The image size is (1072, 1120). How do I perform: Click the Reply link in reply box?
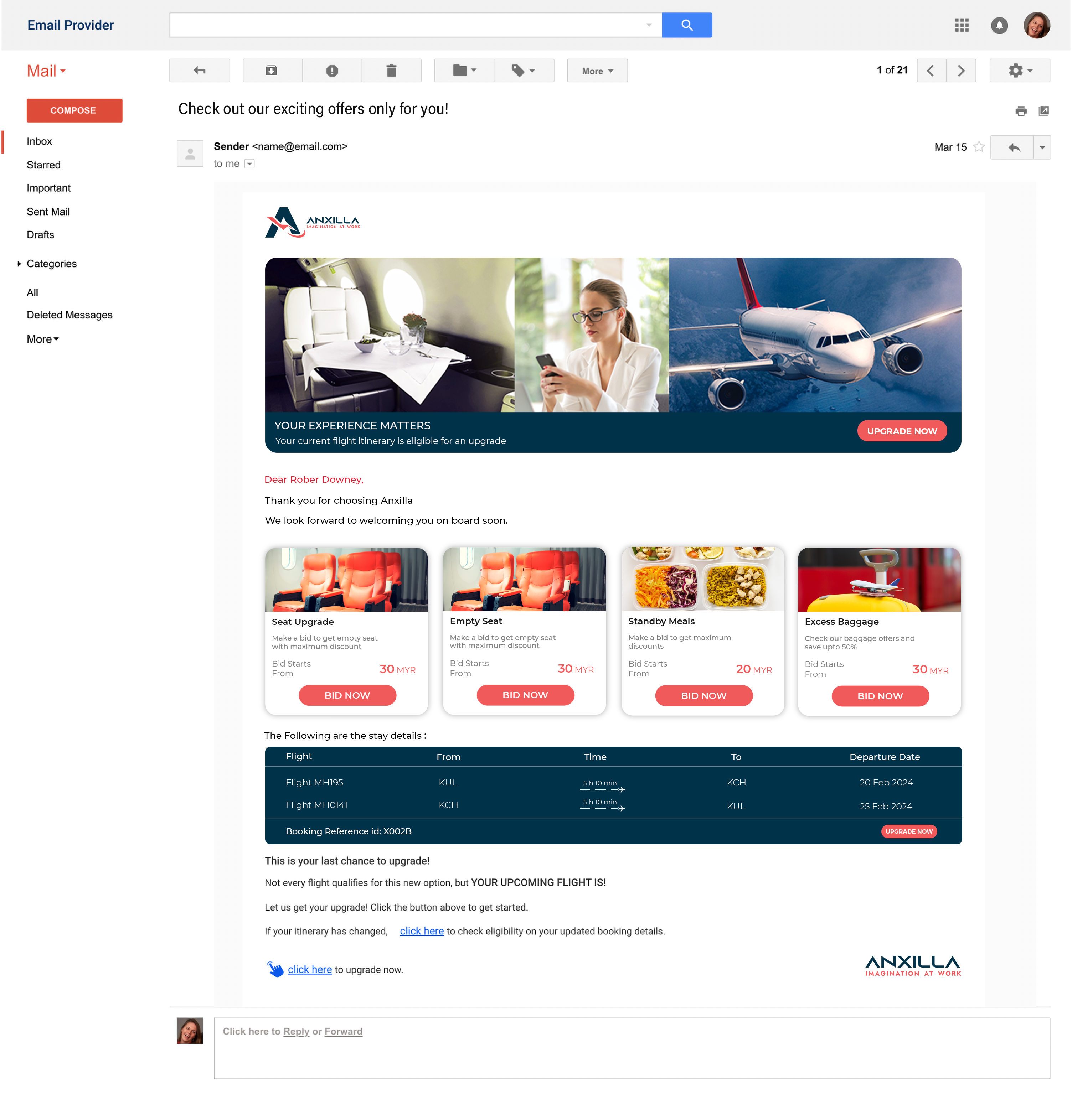tap(296, 1031)
